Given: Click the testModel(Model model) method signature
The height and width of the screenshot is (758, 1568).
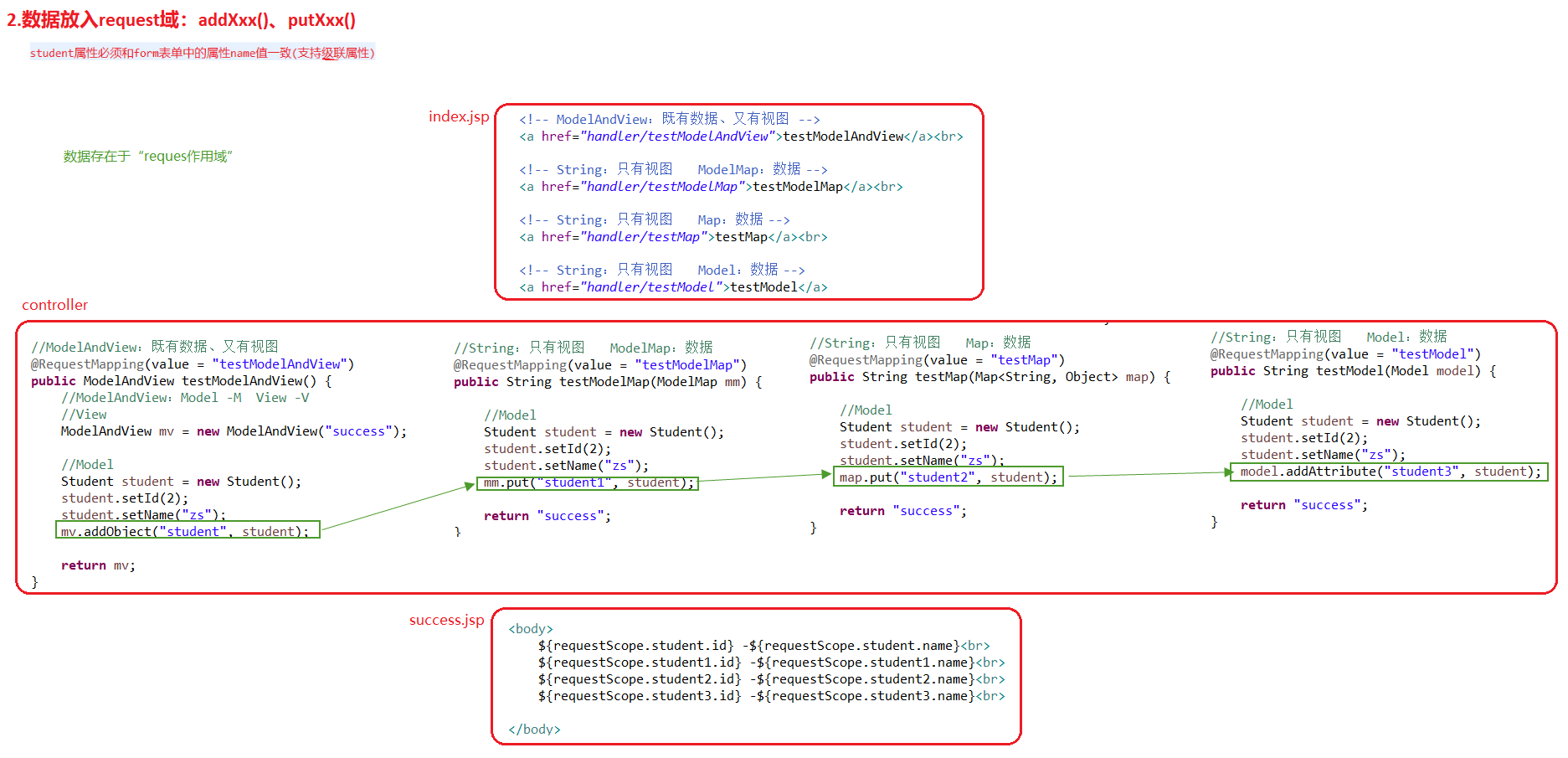Looking at the screenshot, I should [x=1352, y=371].
